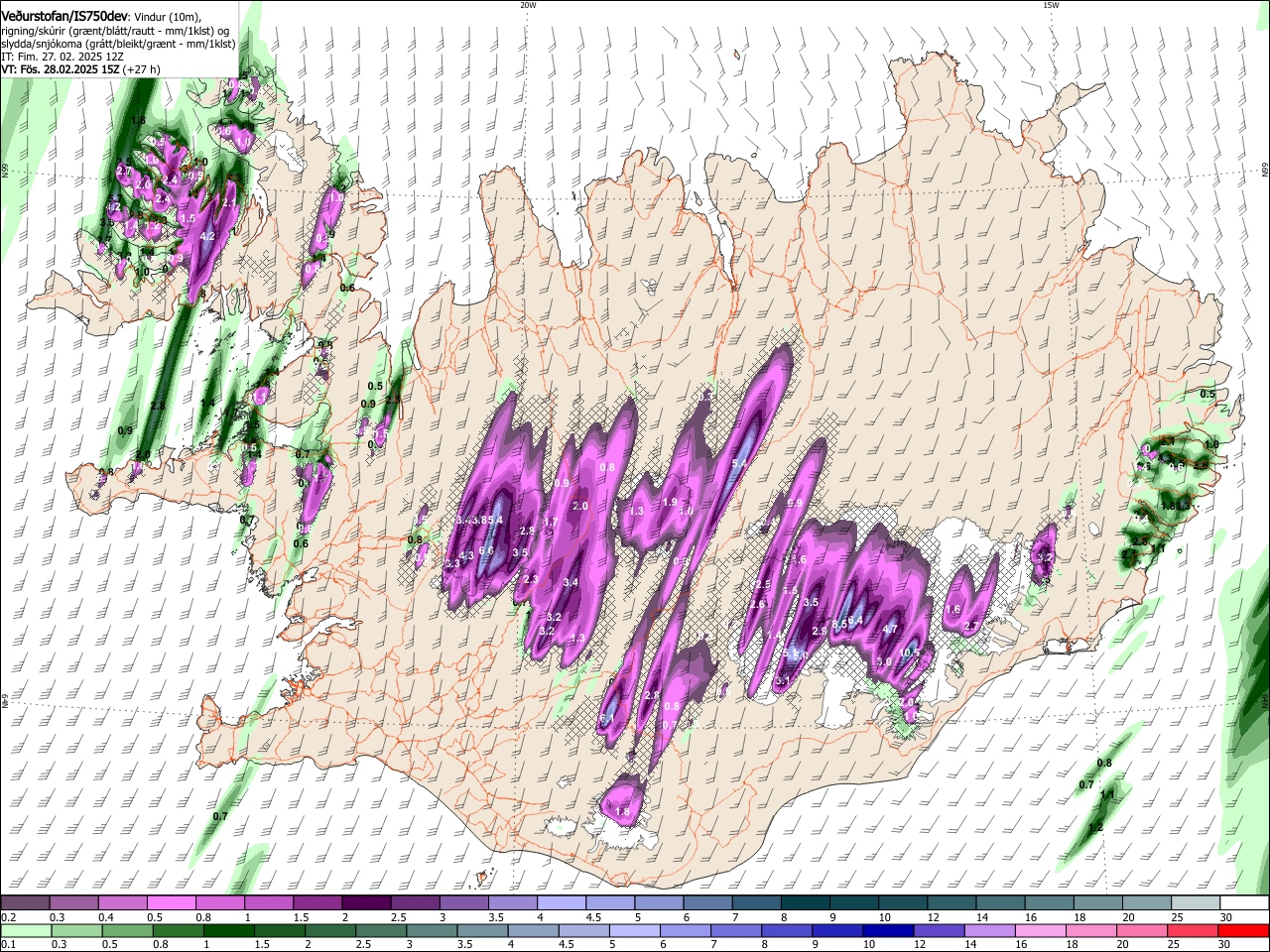Select upper scale dark purple swatch 2 to 2.5
The width and height of the screenshot is (1270, 952).
click(366, 902)
